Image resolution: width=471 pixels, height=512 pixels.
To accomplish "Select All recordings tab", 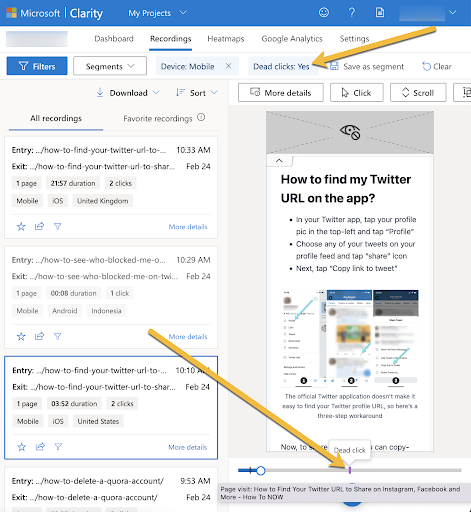I will coord(56,118).
